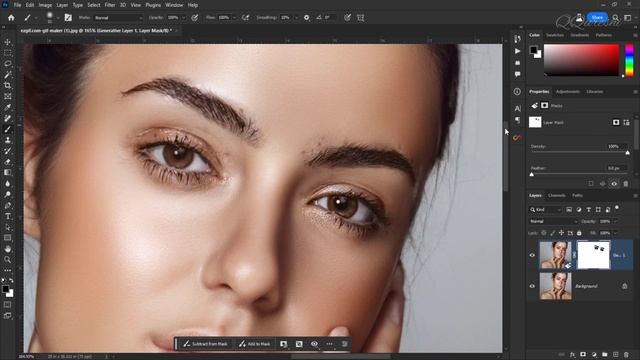Screen dimensions: 640x360
Task: Click Subtract from Mask button
Action: coord(205,344)
